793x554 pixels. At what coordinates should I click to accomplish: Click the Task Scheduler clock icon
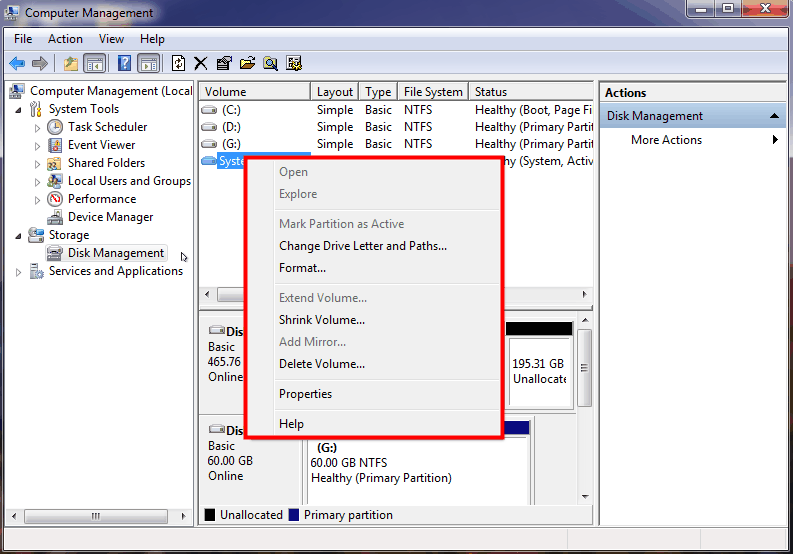click(x=55, y=127)
